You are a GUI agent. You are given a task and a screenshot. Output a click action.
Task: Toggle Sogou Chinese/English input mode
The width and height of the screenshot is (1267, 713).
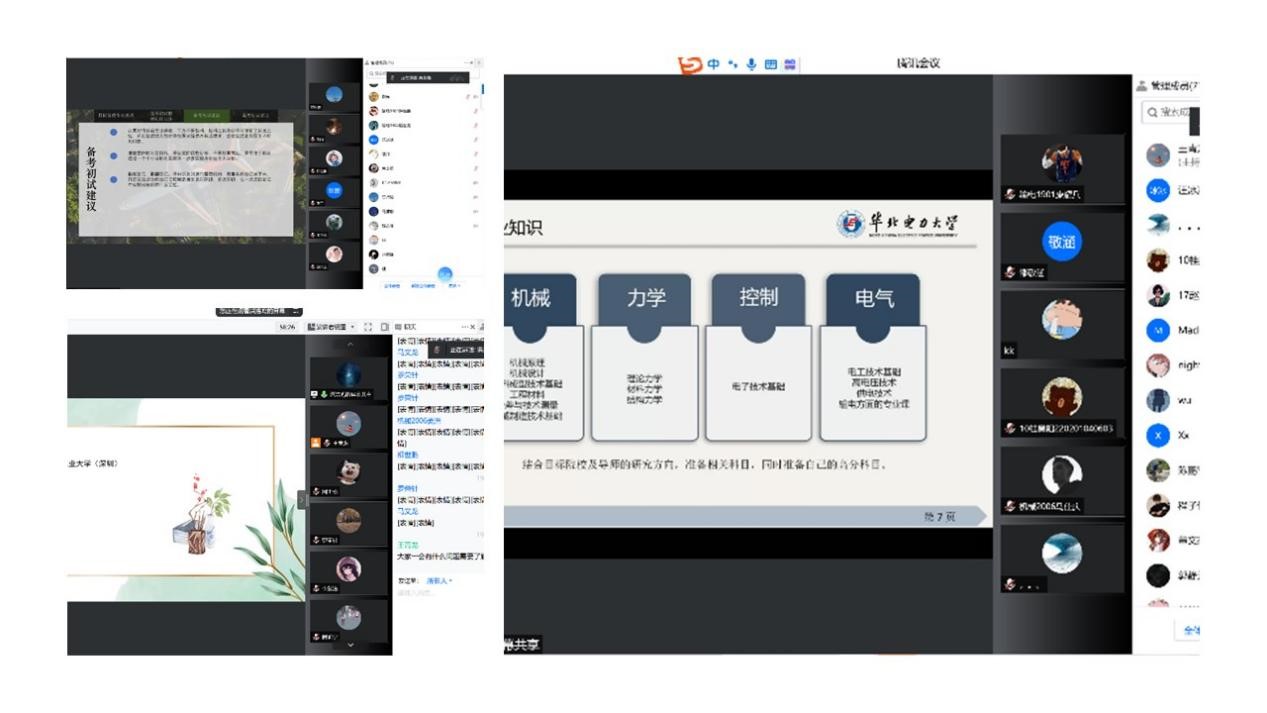click(x=713, y=64)
